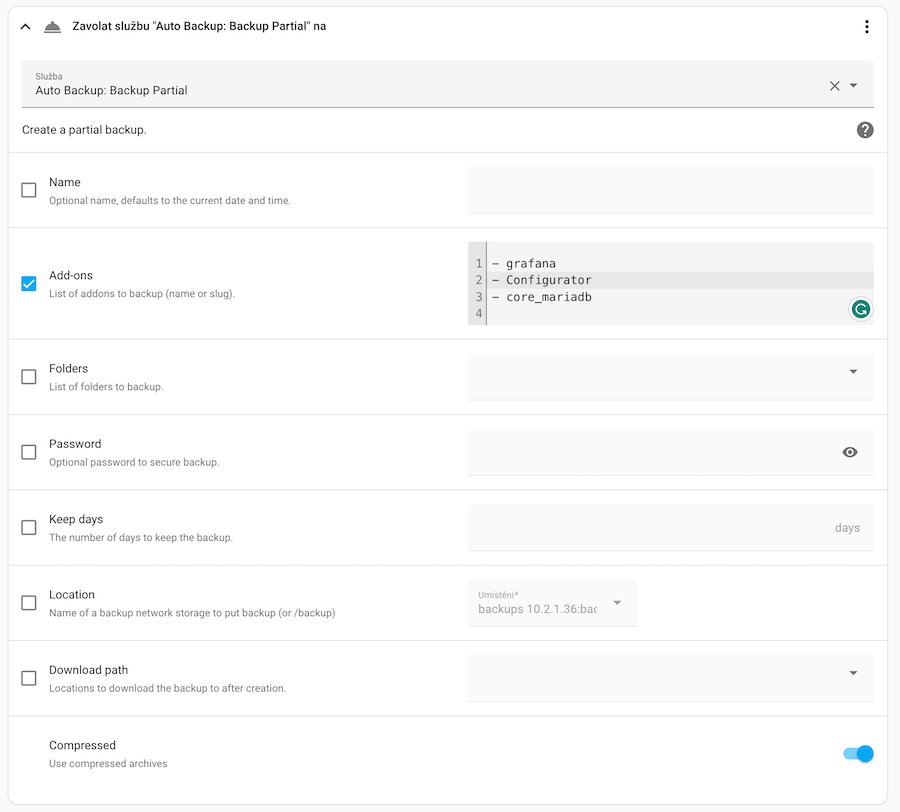Open help via the question mark icon
The width and height of the screenshot is (900, 812).
864,129
